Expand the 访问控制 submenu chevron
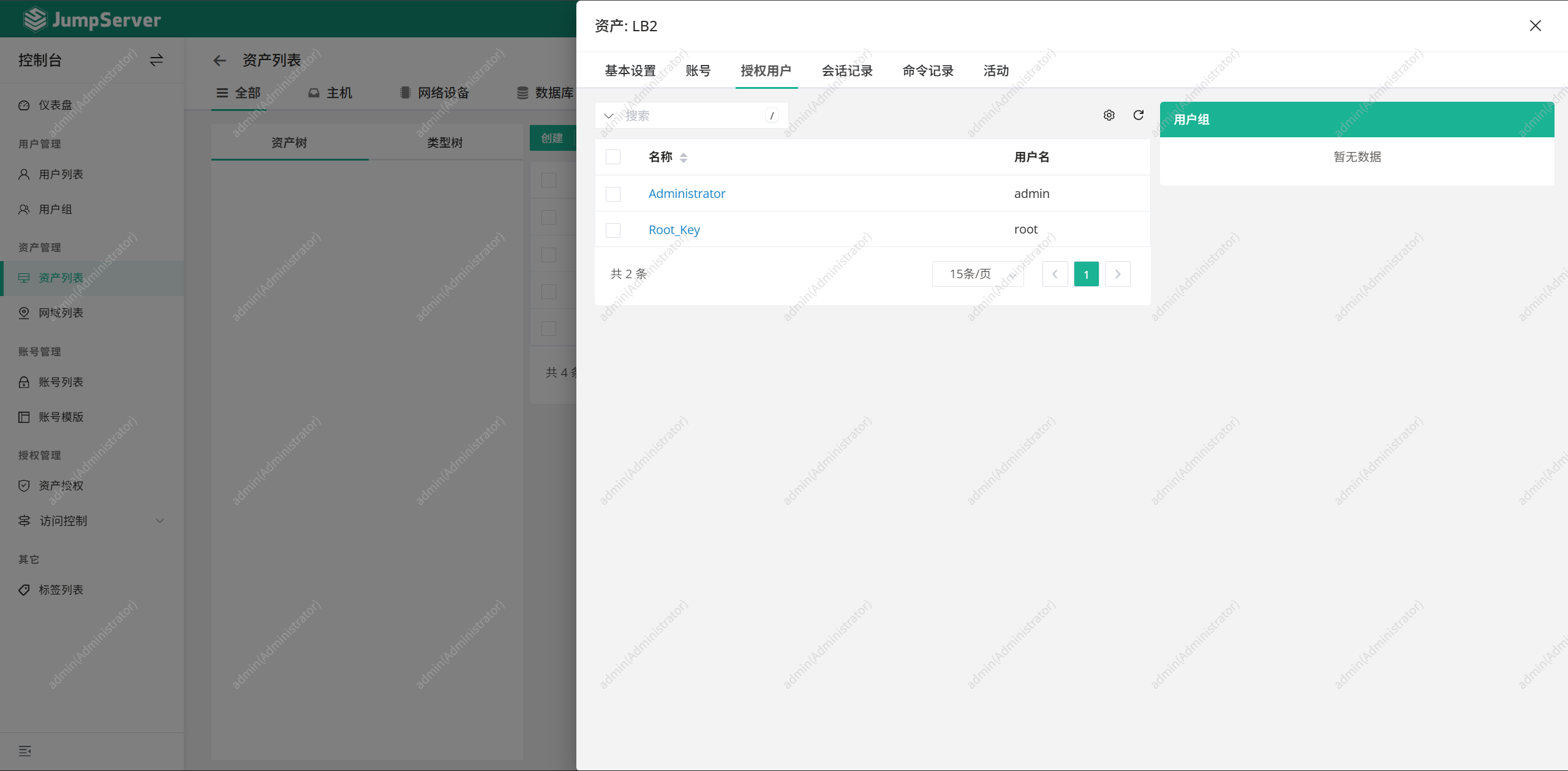The width and height of the screenshot is (1568, 771). (x=160, y=521)
